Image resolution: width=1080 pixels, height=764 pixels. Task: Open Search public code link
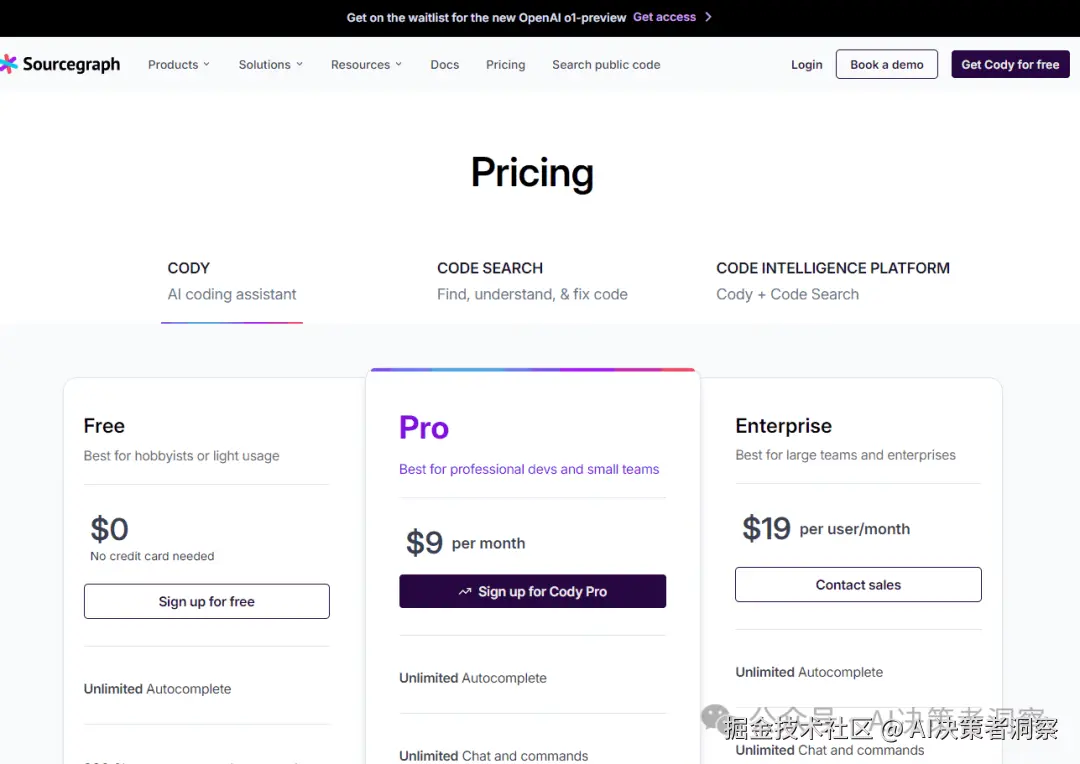(x=606, y=64)
